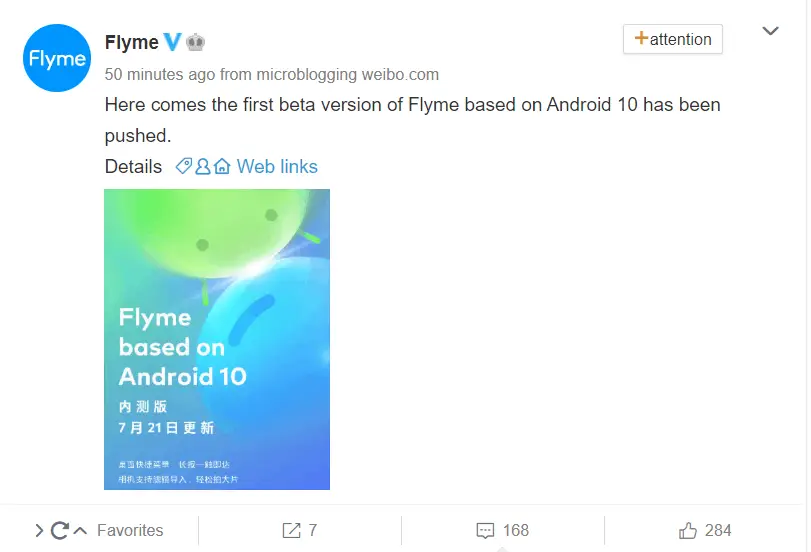The width and height of the screenshot is (811, 552).
Task: Follow Flyme with the attention button
Action: click(x=672, y=39)
